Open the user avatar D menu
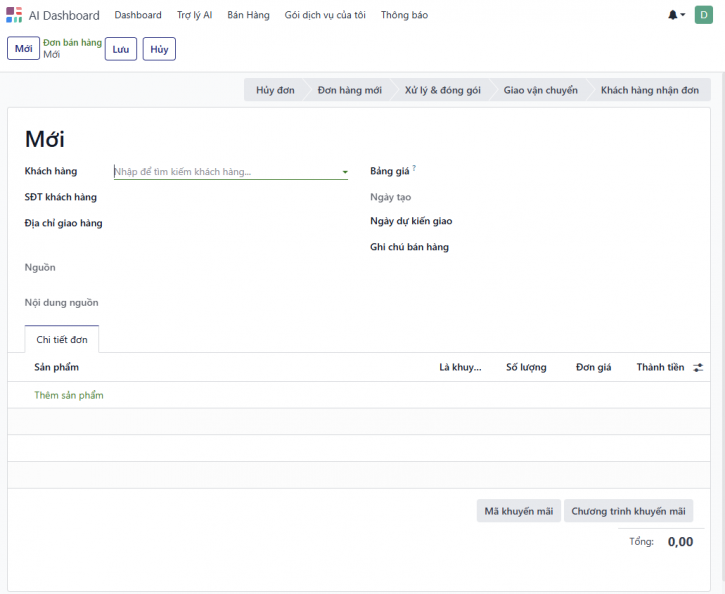This screenshot has width=725, height=594. point(704,15)
